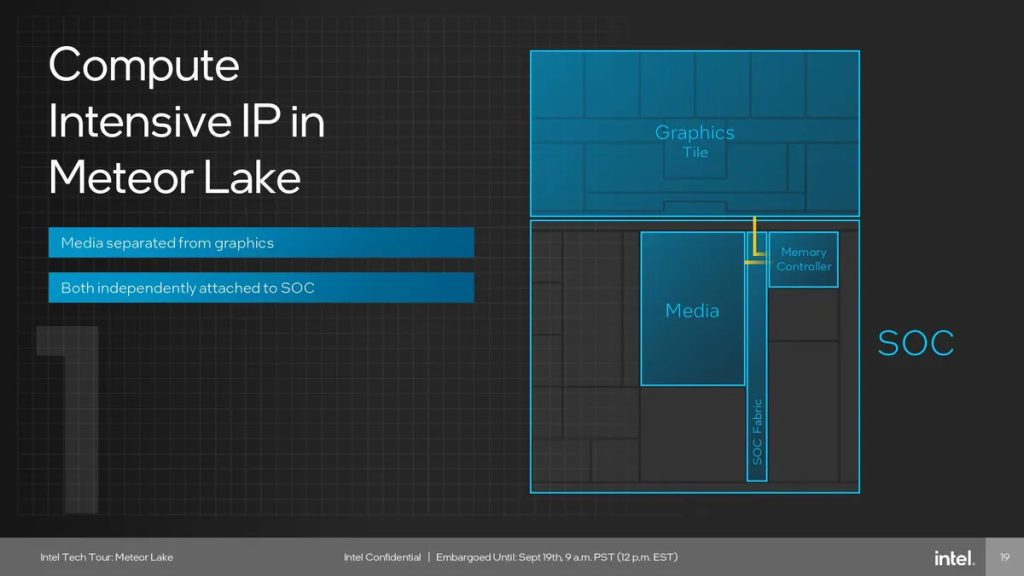
Task: Select 'Media separated from graphics' bar
Action: [261, 242]
